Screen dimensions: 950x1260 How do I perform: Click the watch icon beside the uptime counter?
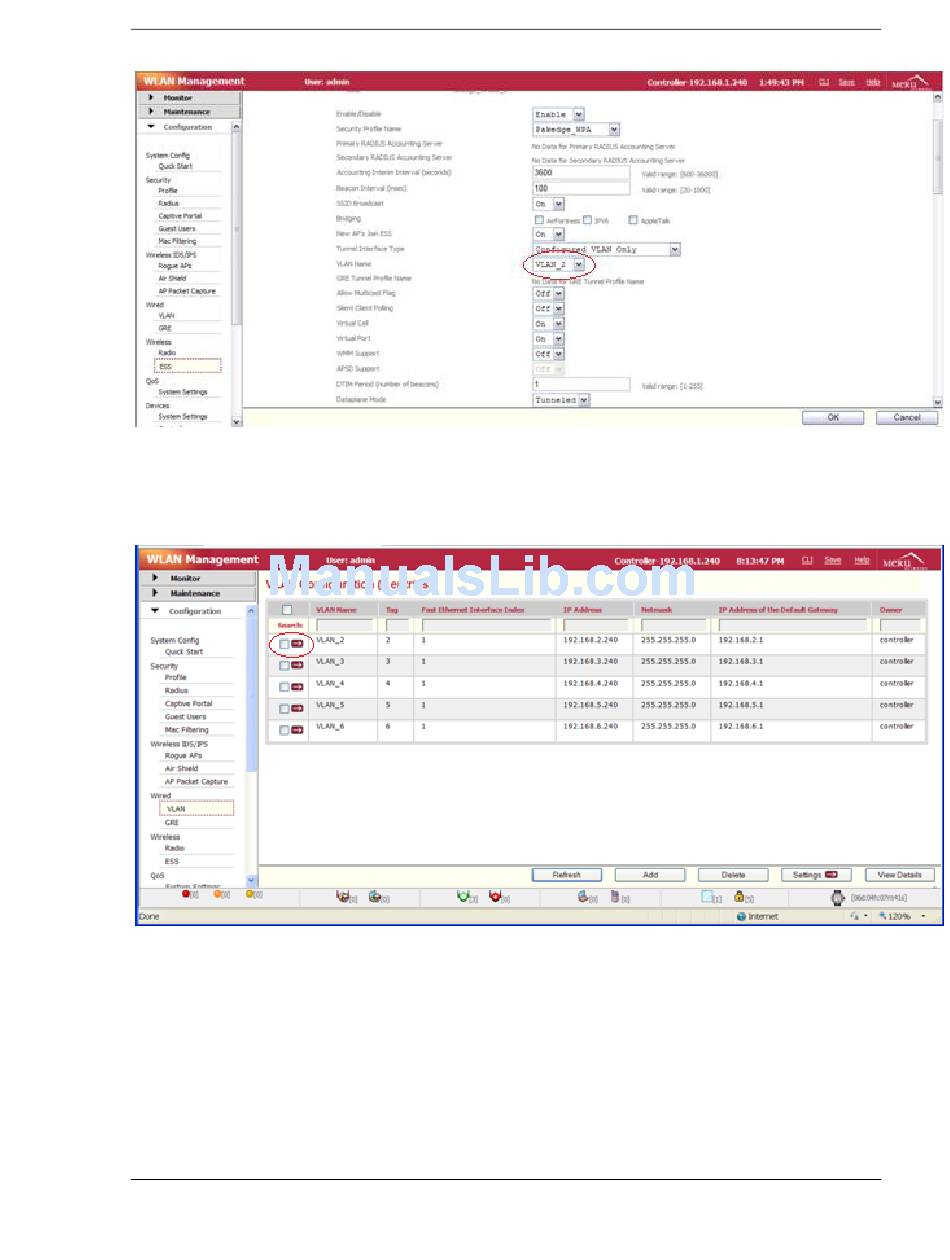point(837,897)
